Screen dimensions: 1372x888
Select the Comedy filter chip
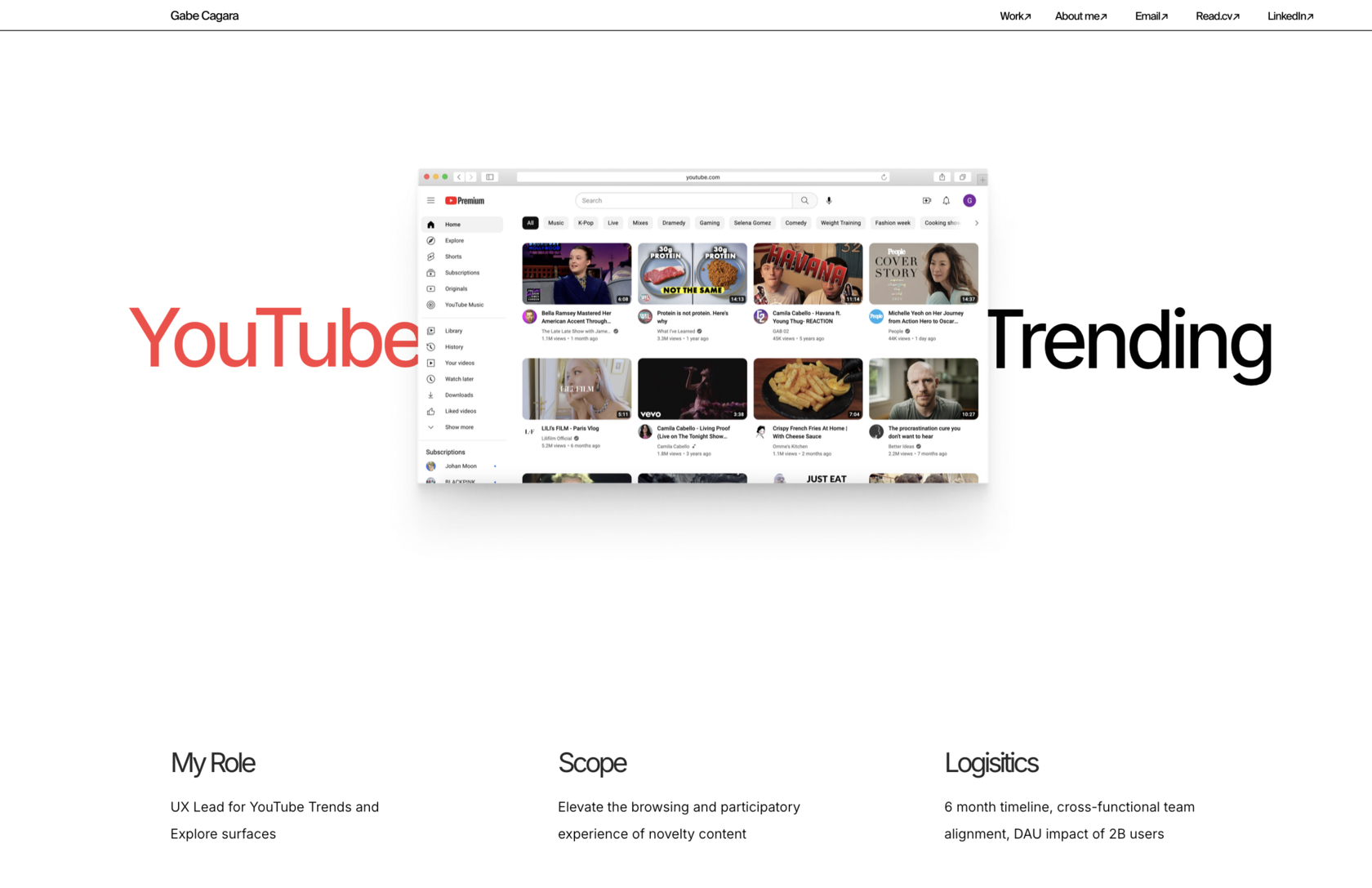[796, 223]
